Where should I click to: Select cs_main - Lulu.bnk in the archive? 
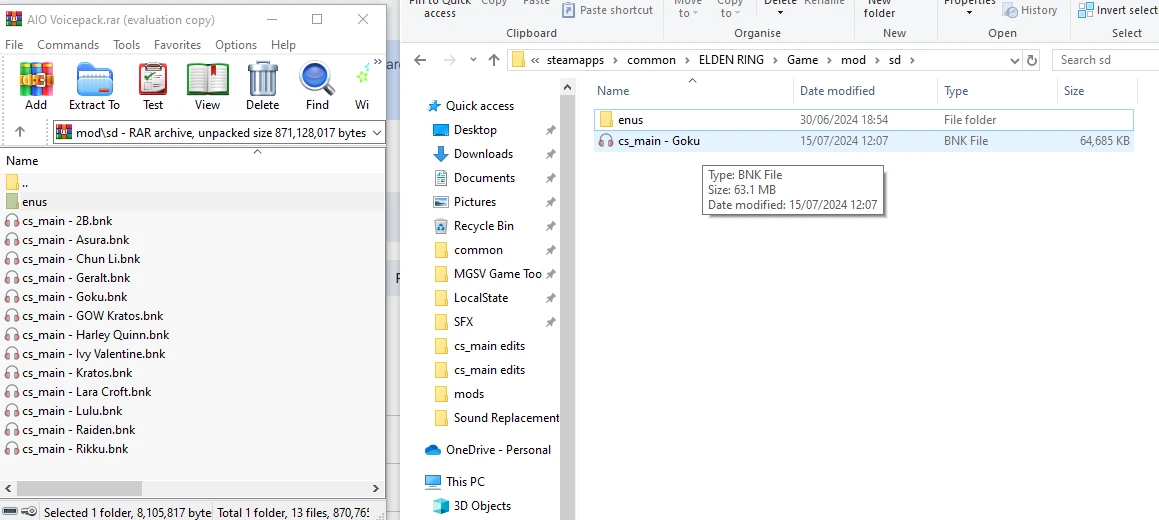coord(64,411)
